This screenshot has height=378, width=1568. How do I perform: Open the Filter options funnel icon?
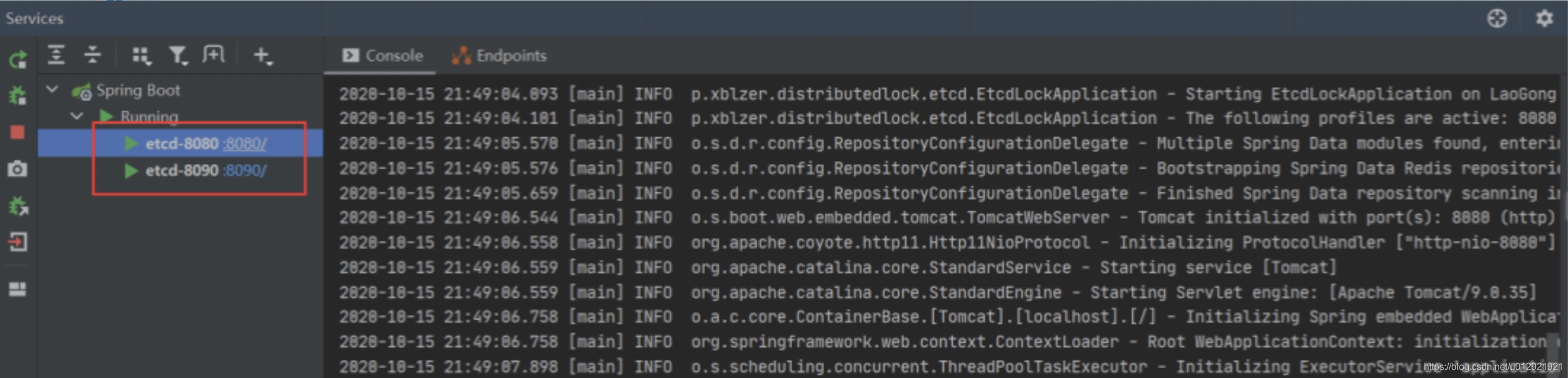coord(177,55)
